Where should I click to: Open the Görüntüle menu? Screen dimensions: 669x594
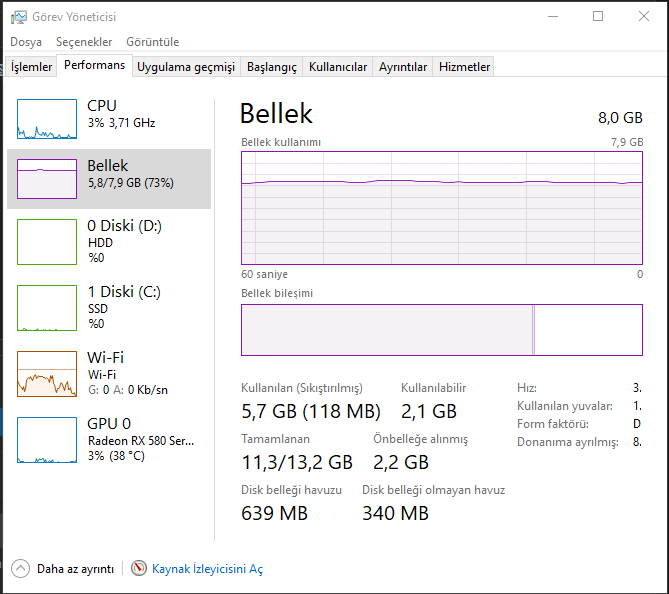pyautogui.click(x=152, y=42)
